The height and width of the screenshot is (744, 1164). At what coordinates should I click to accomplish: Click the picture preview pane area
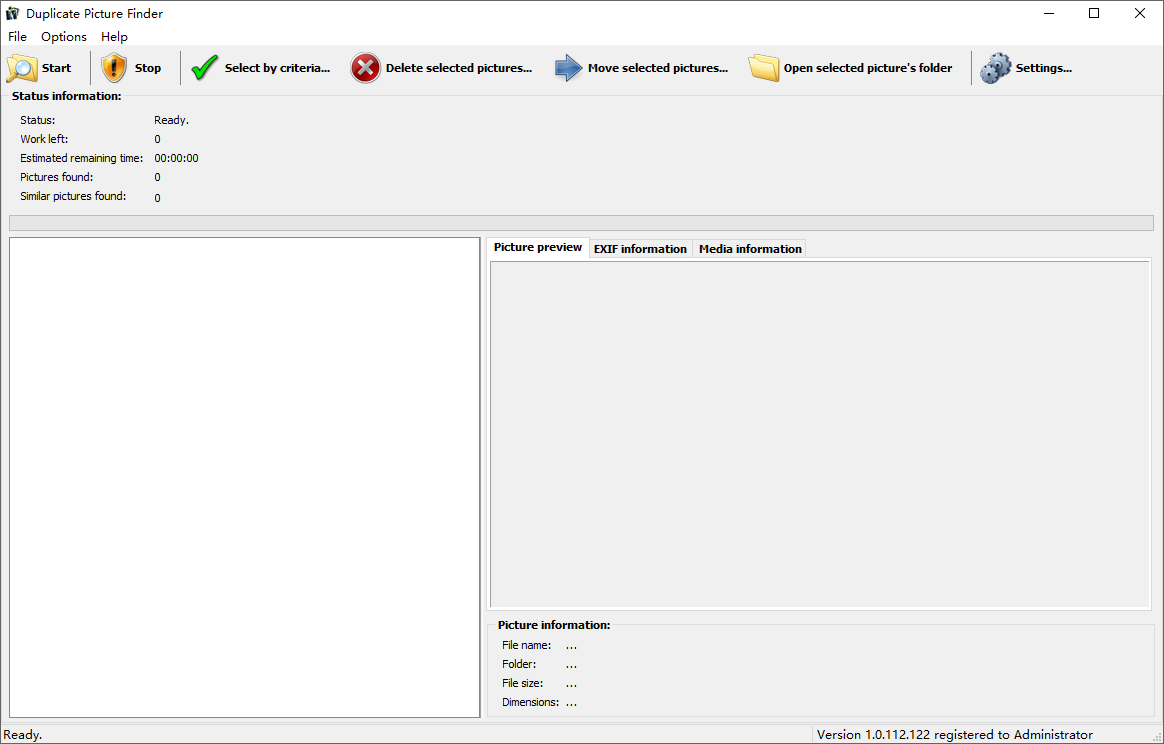coord(820,434)
